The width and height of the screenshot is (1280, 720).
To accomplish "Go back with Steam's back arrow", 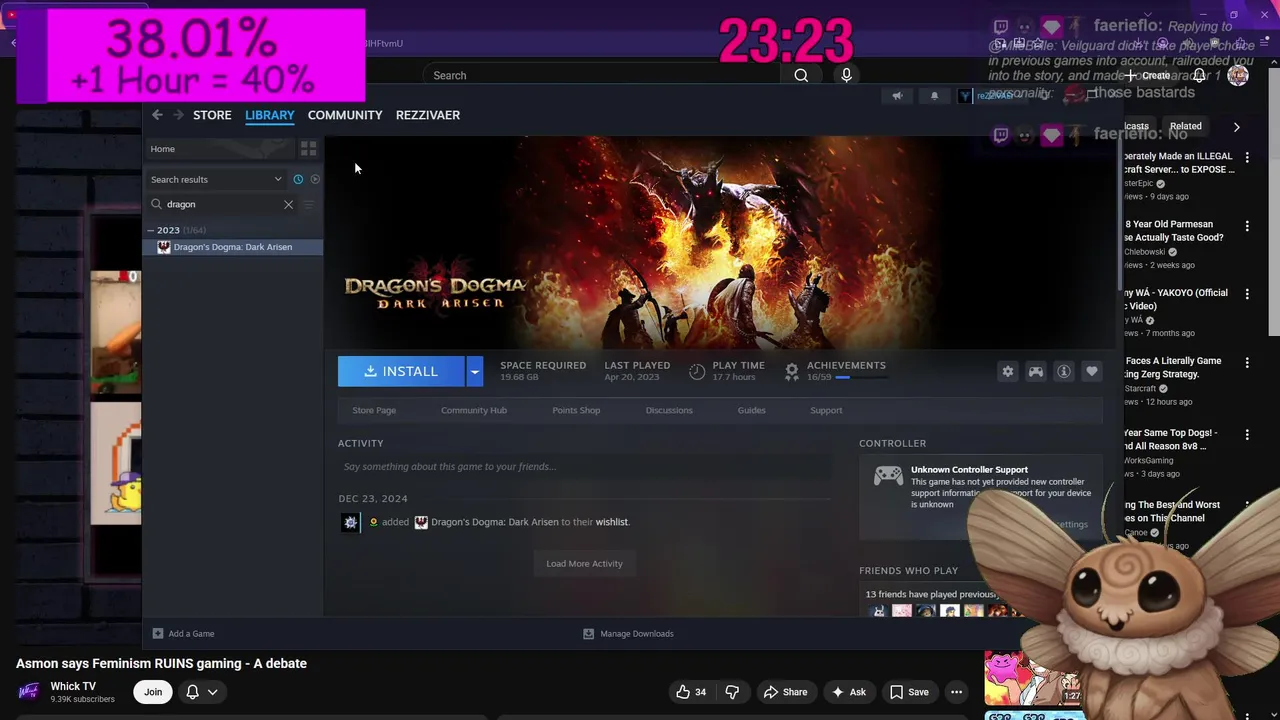I will click(x=157, y=115).
